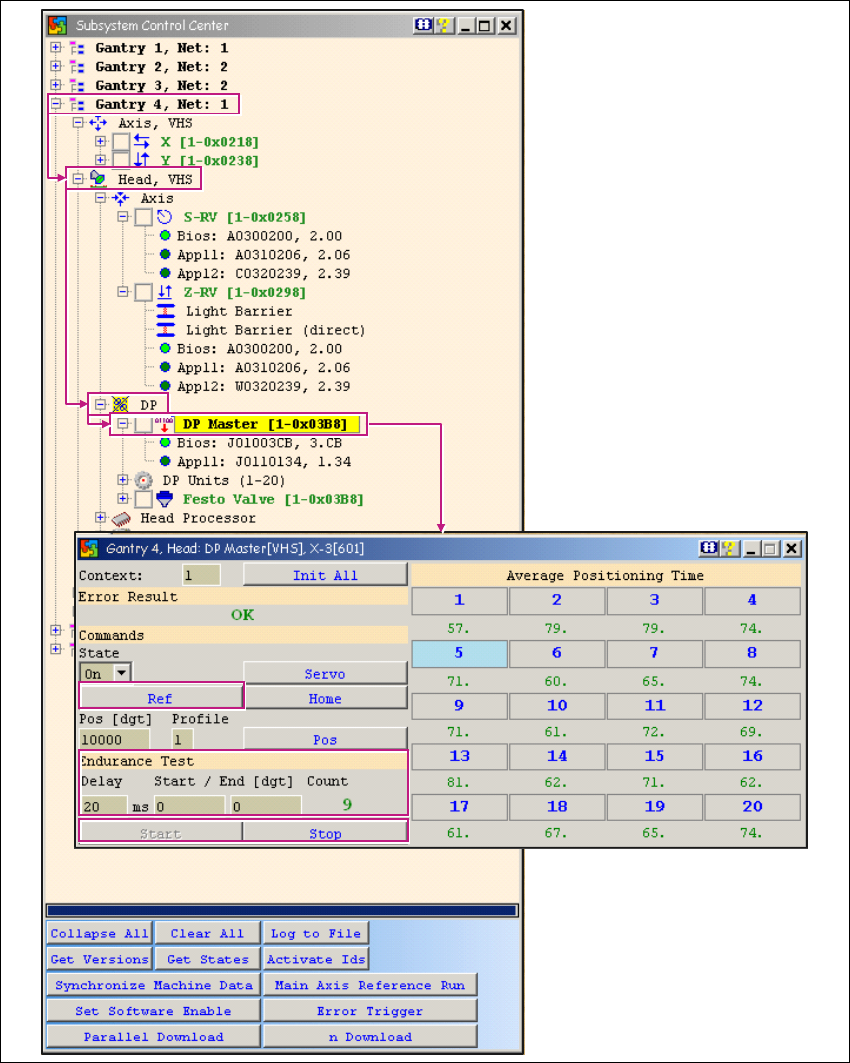Screen dimensions: 850x1063
Task: Select Gantry 4, Net: 1 tree item
Action: click(161, 104)
